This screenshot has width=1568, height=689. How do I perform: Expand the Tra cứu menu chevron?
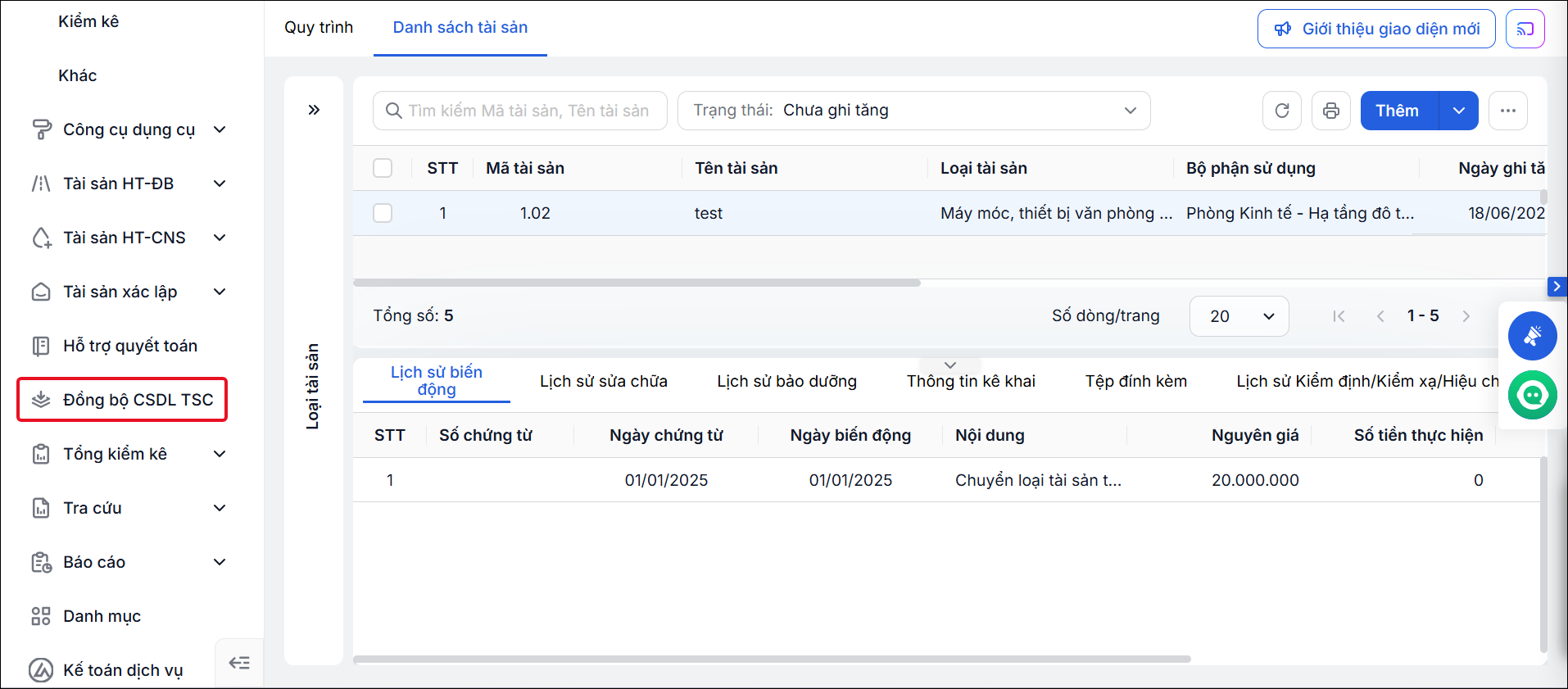tap(220, 508)
